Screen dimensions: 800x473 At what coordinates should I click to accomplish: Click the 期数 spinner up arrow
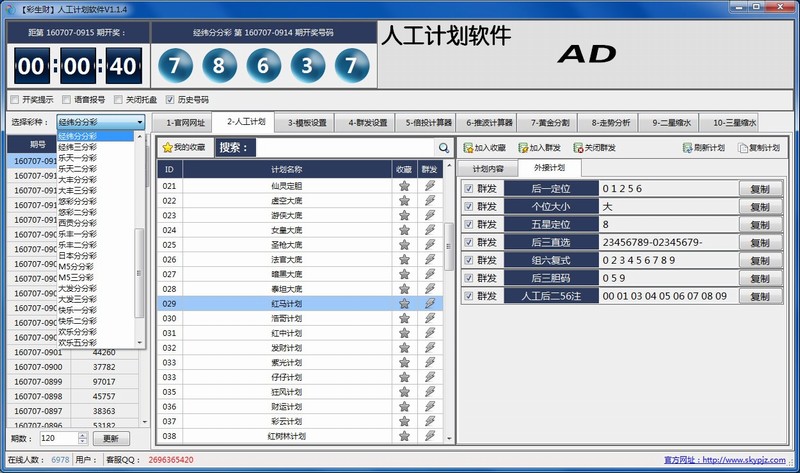82,435
